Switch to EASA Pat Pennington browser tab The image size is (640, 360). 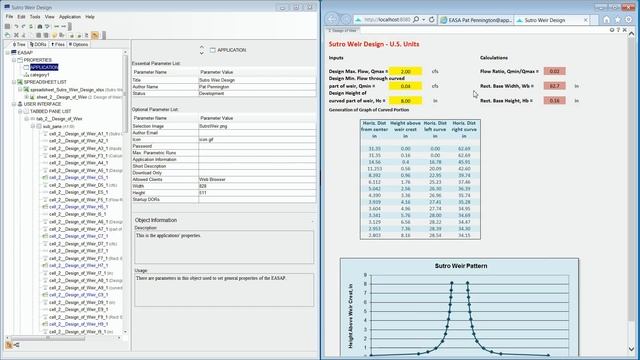click(476, 20)
